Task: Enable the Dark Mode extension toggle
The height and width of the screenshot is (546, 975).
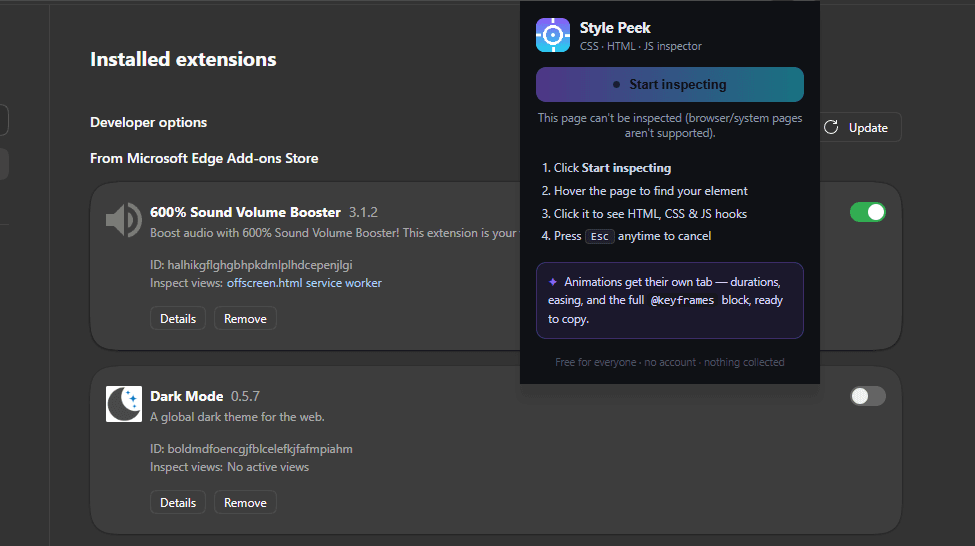Action: coord(867,396)
